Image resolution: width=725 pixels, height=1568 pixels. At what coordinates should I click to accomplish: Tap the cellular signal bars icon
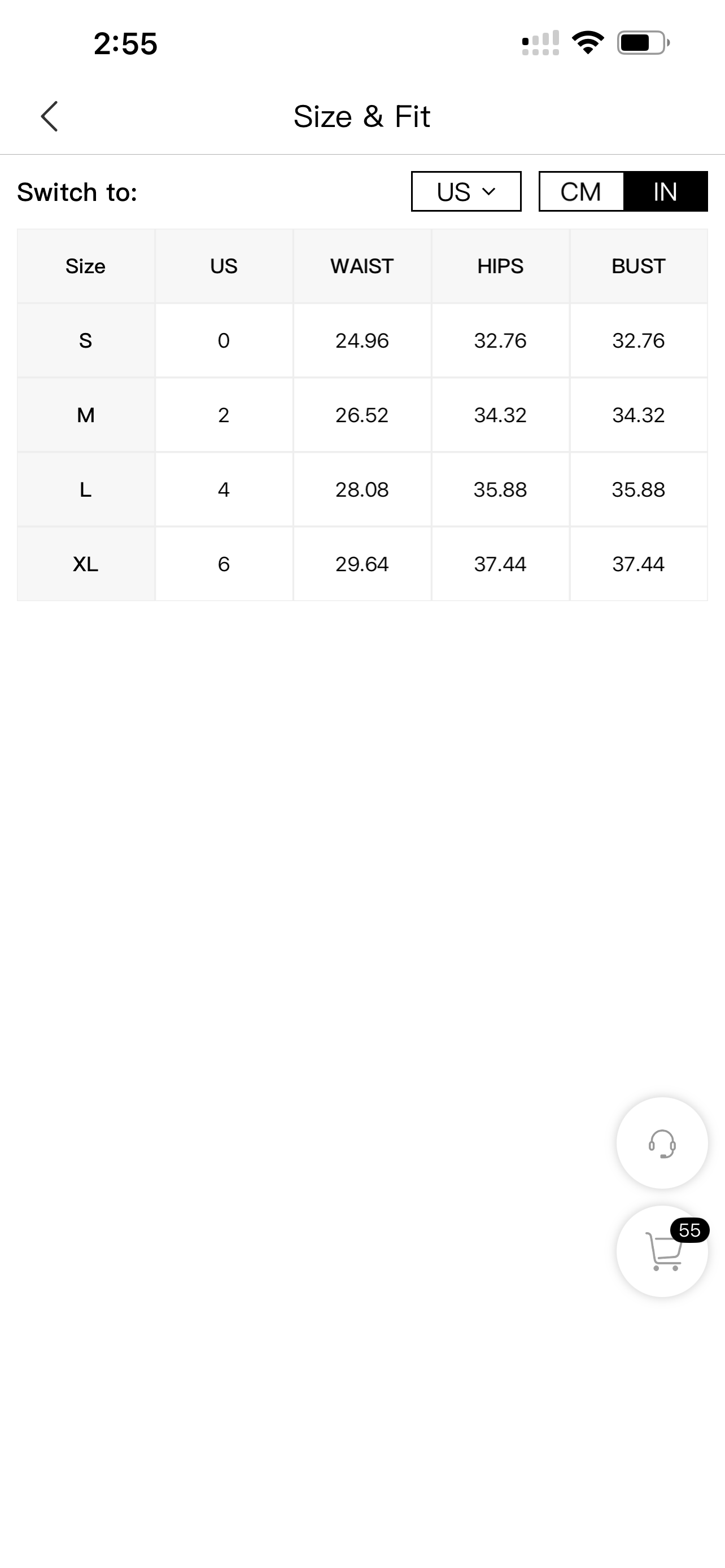click(x=540, y=43)
